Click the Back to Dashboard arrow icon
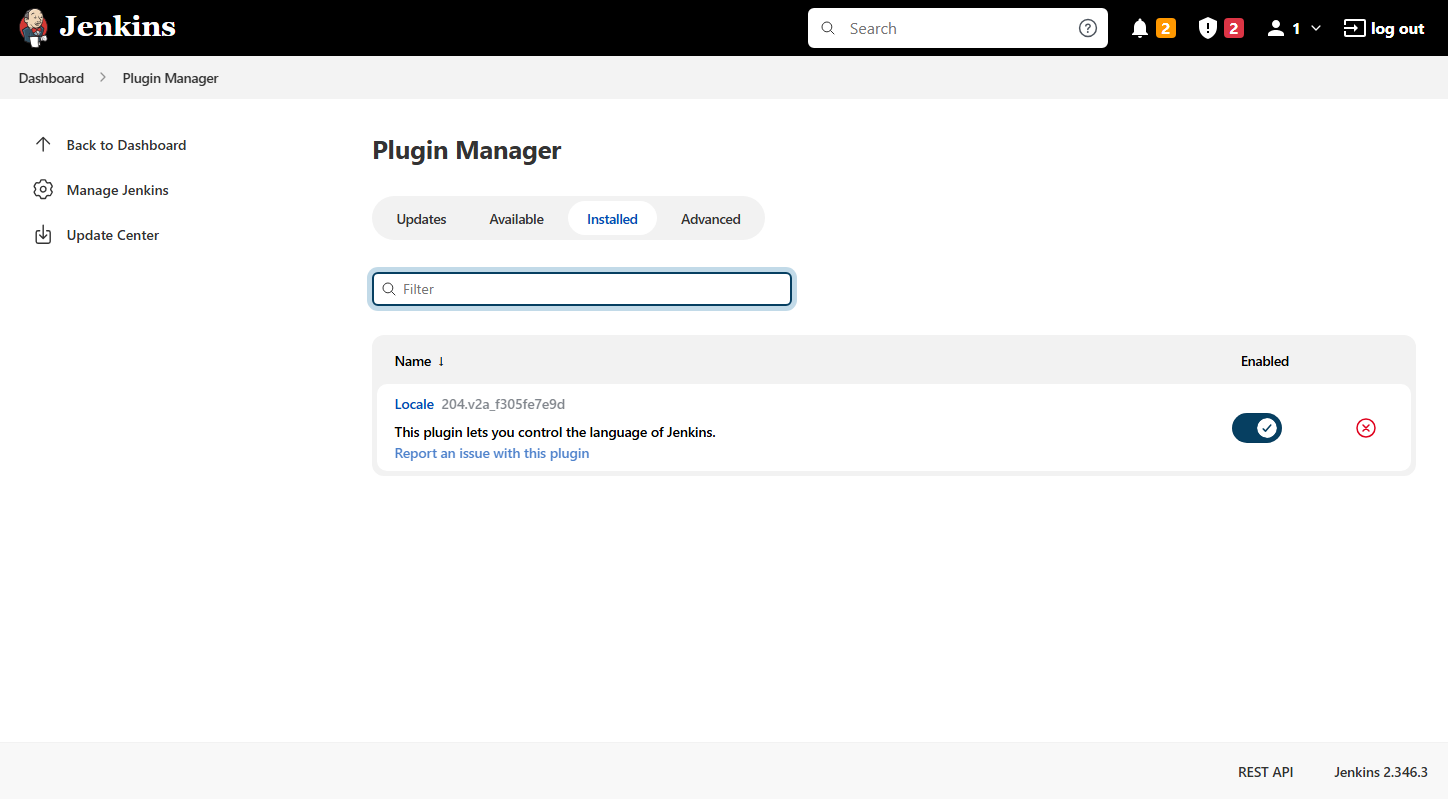 coord(43,144)
